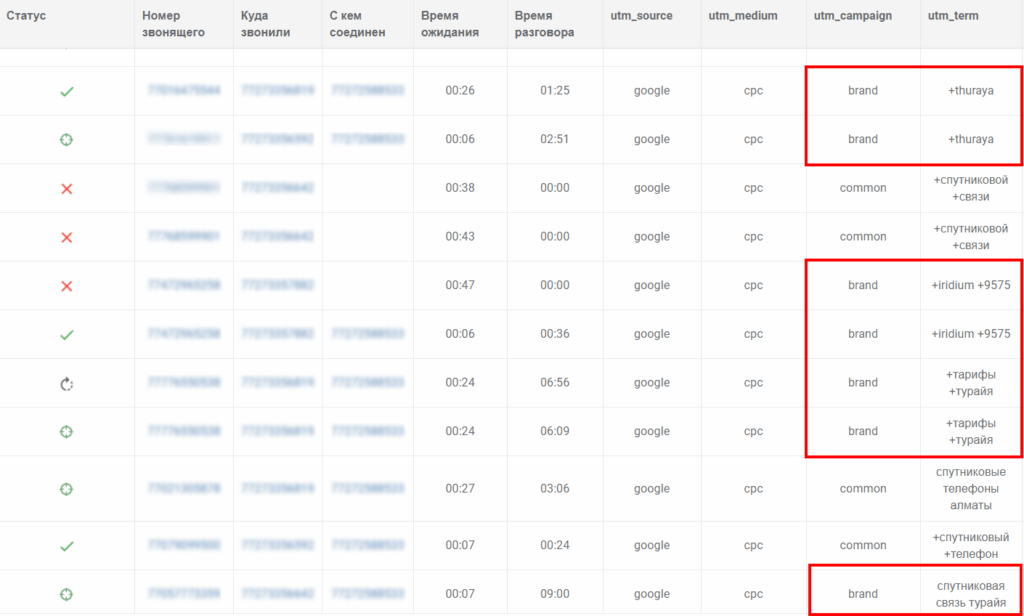Image resolution: width=1024 pixels, height=616 pixels.
Task: Click the Время разговора column header
Action: pyautogui.click(x=545, y=24)
